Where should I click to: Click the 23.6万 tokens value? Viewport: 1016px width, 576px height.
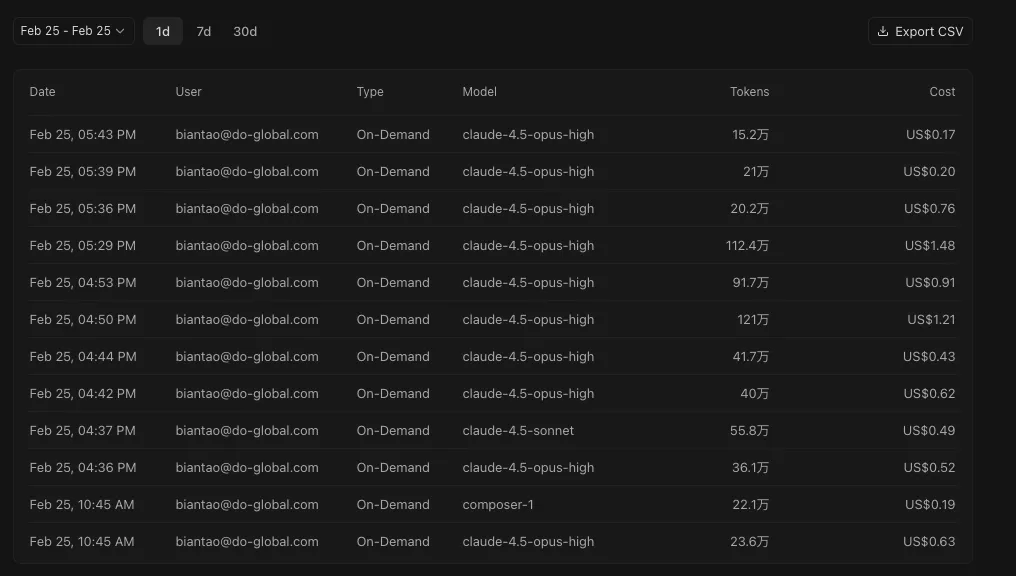tap(750, 541)
